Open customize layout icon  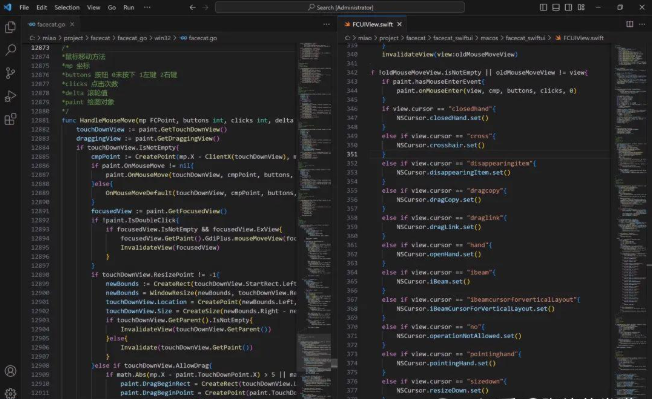pos(581,7)
